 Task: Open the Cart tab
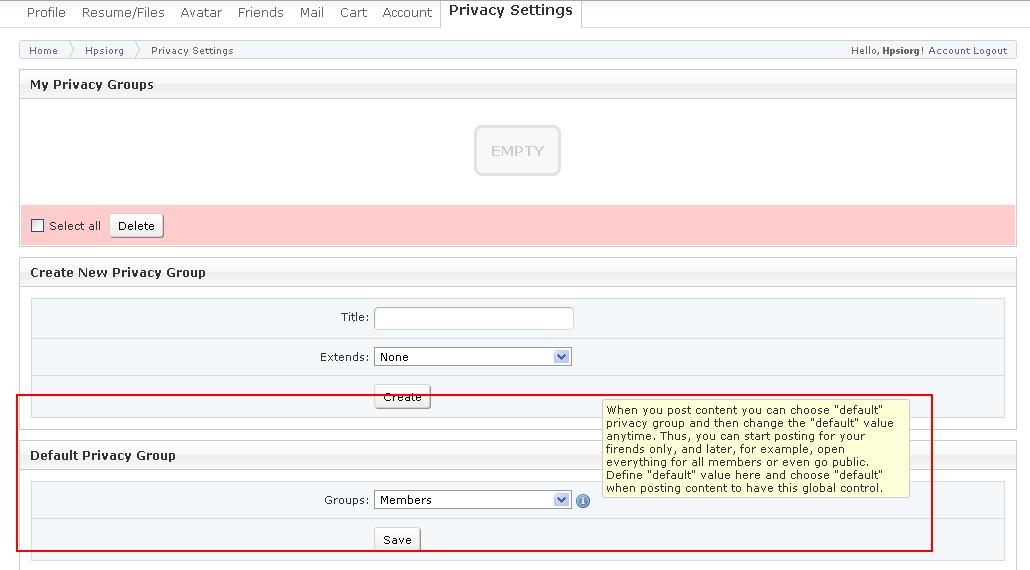(x=353, y=13)
